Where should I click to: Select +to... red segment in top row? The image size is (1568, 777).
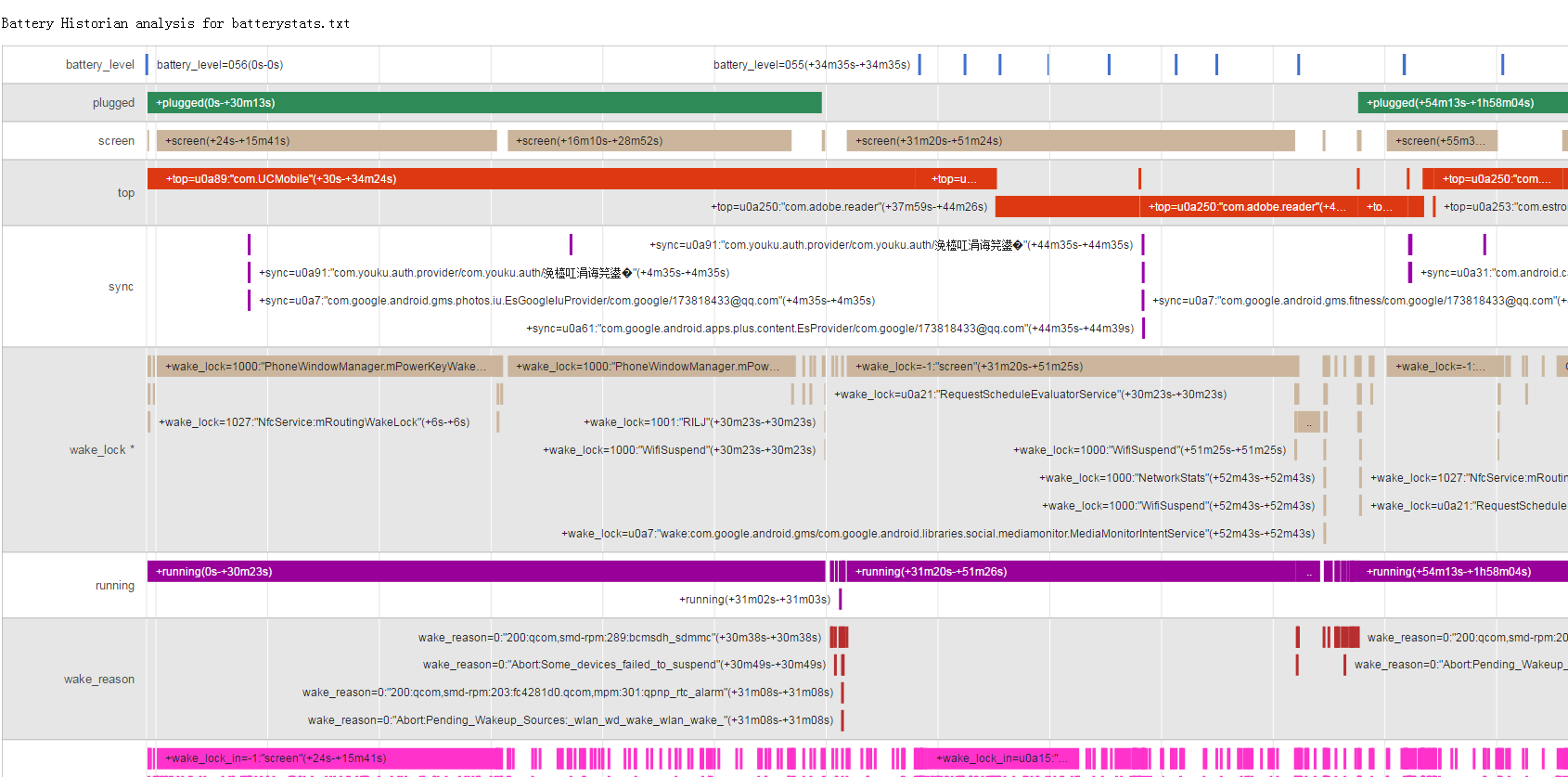click(1382, 207)
